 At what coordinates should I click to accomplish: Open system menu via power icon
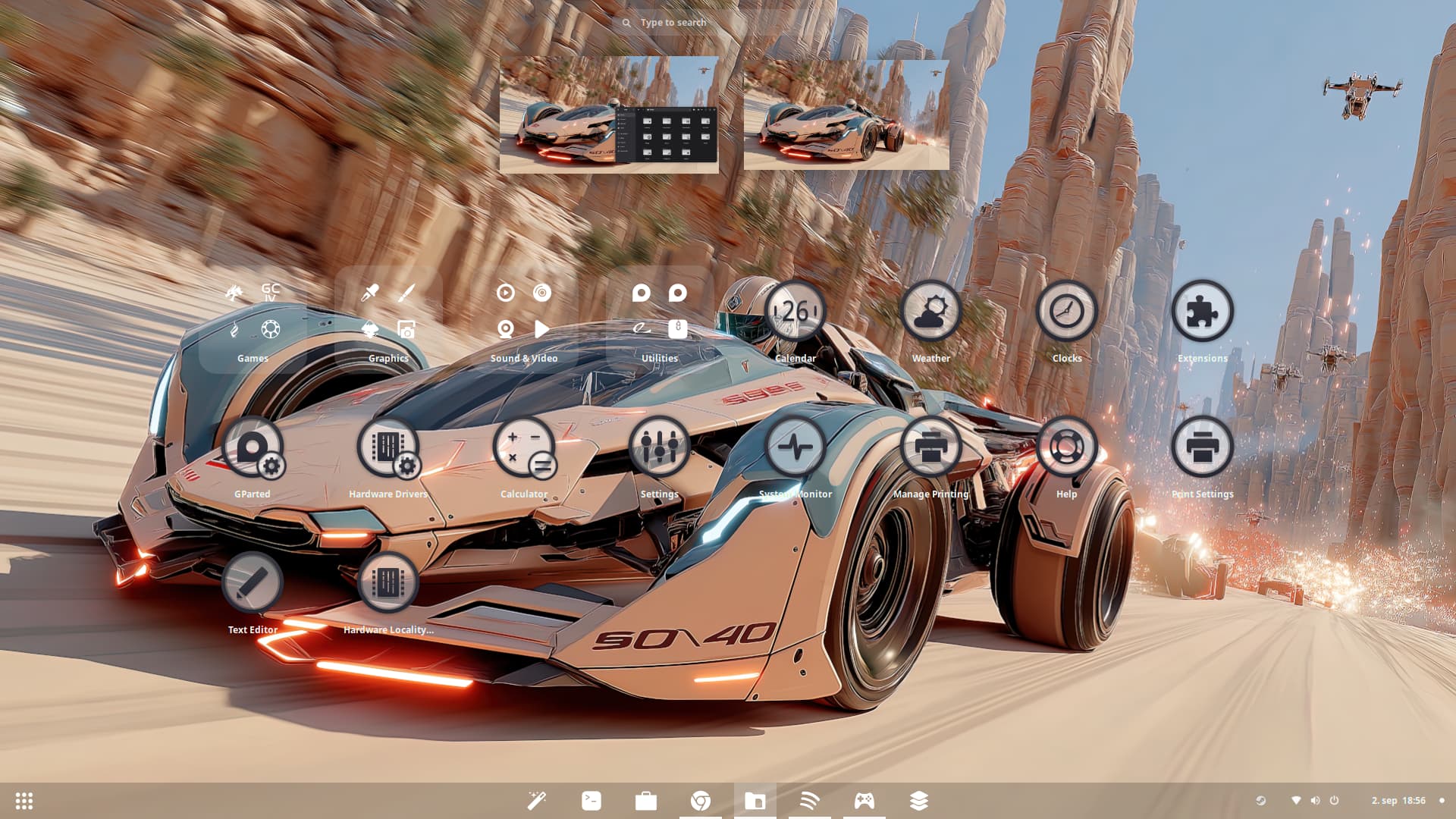click(x=1334, y=801)
